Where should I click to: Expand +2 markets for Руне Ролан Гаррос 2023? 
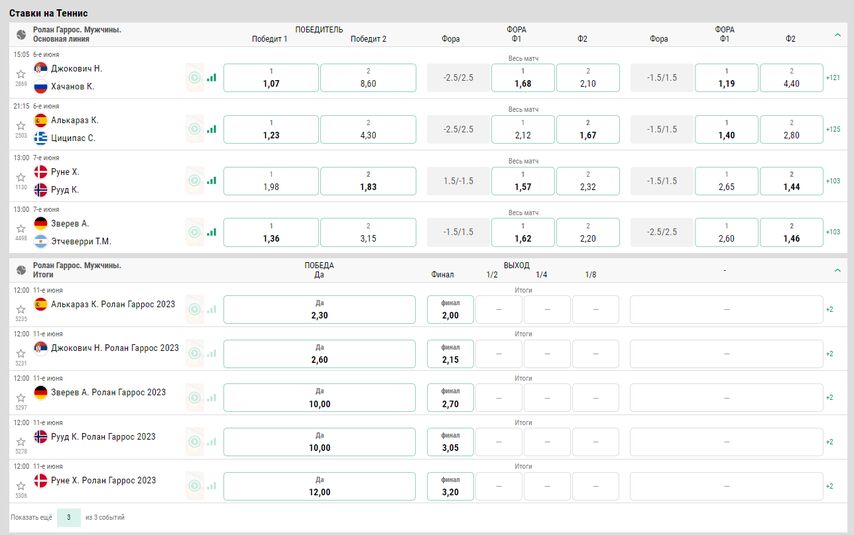829,486
